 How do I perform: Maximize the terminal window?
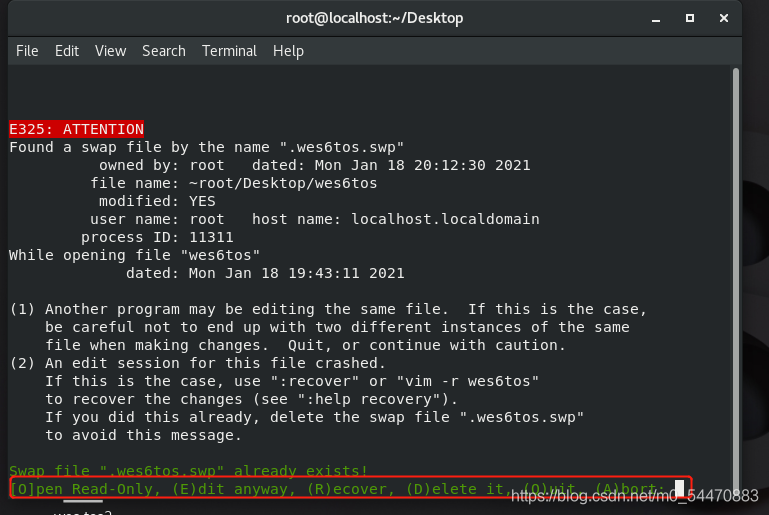pyautogui.click(x=690, y=18)
